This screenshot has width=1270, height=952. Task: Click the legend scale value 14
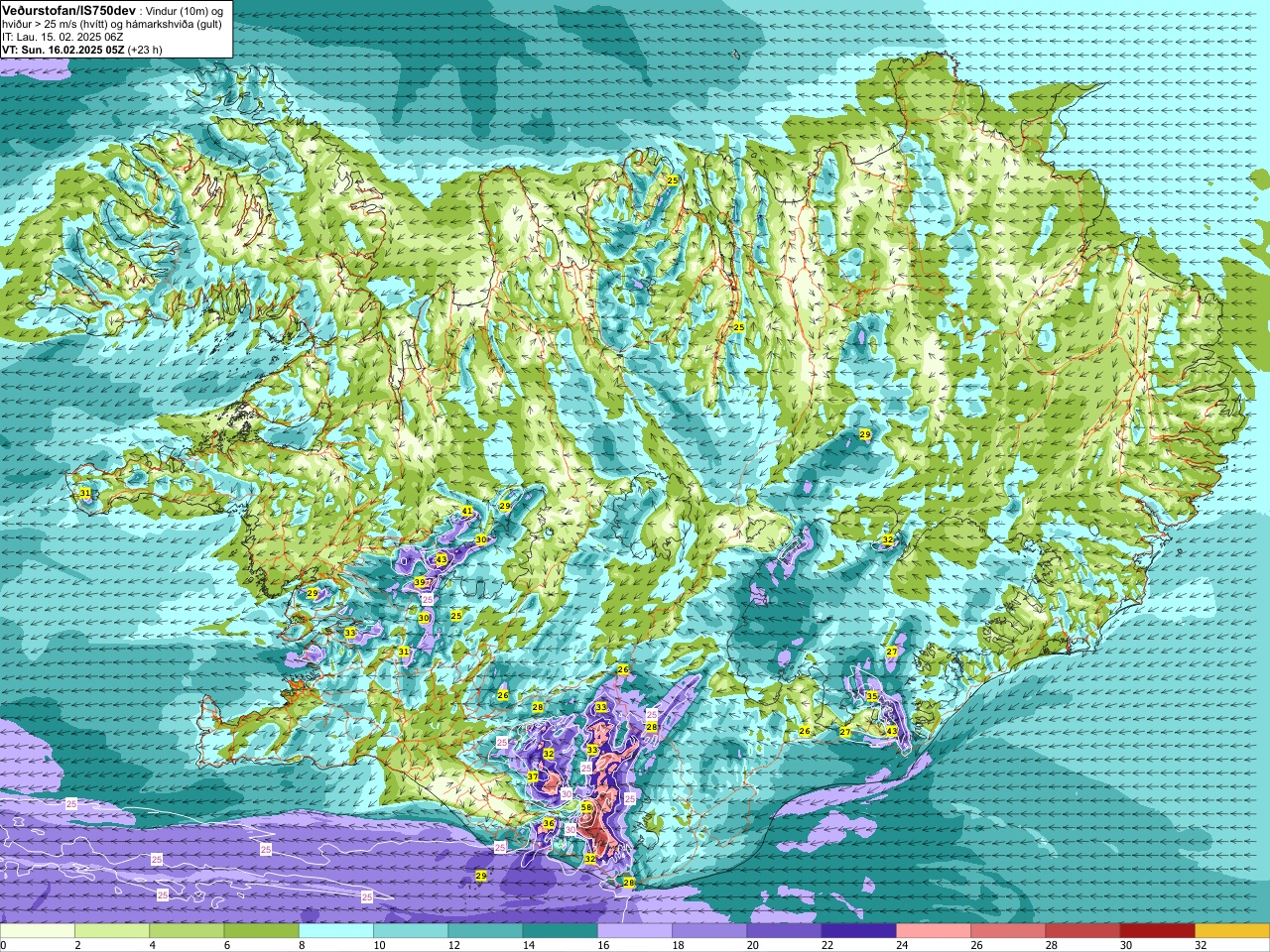529,946
